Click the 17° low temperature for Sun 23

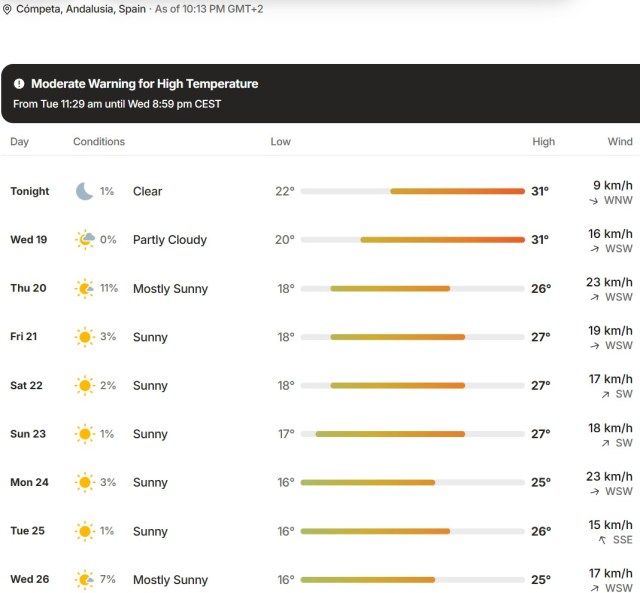286,434
